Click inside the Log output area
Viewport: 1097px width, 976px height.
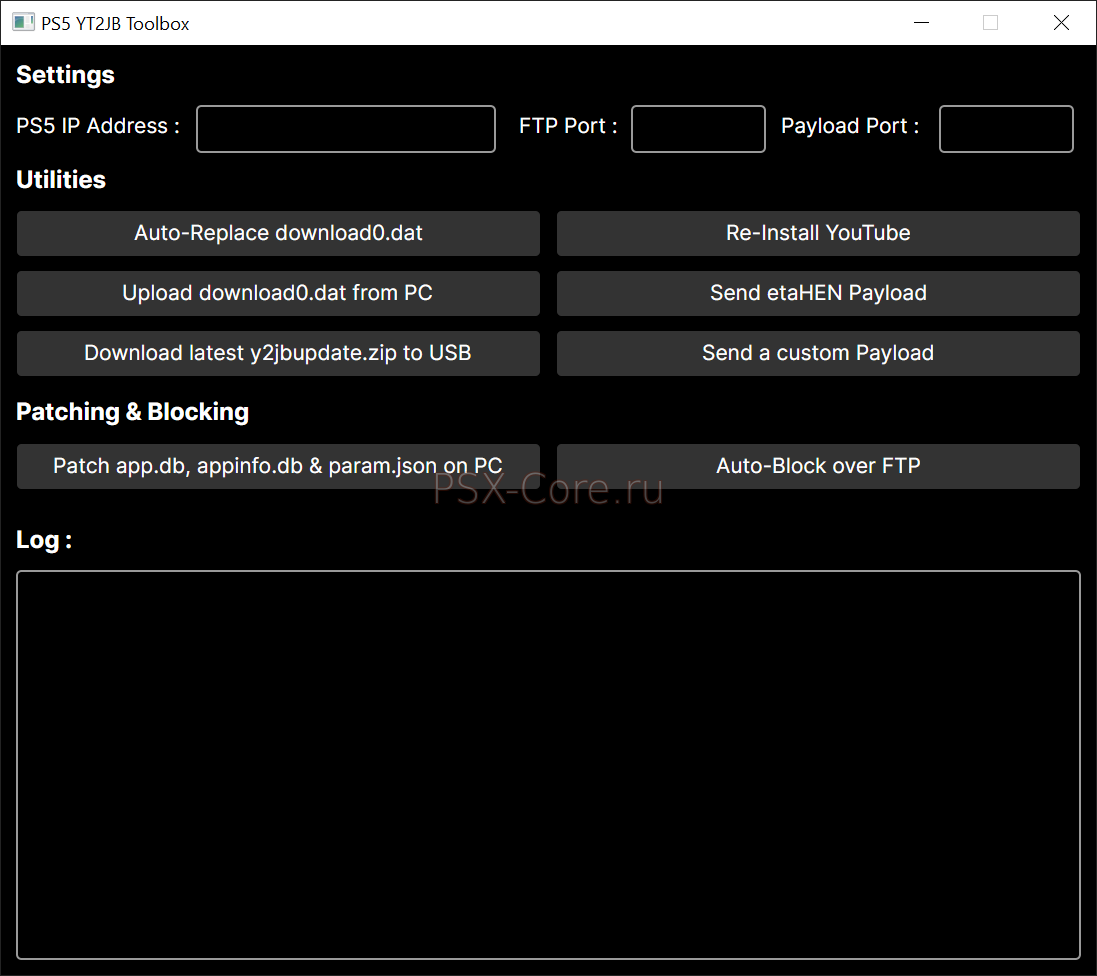point(548,765)
